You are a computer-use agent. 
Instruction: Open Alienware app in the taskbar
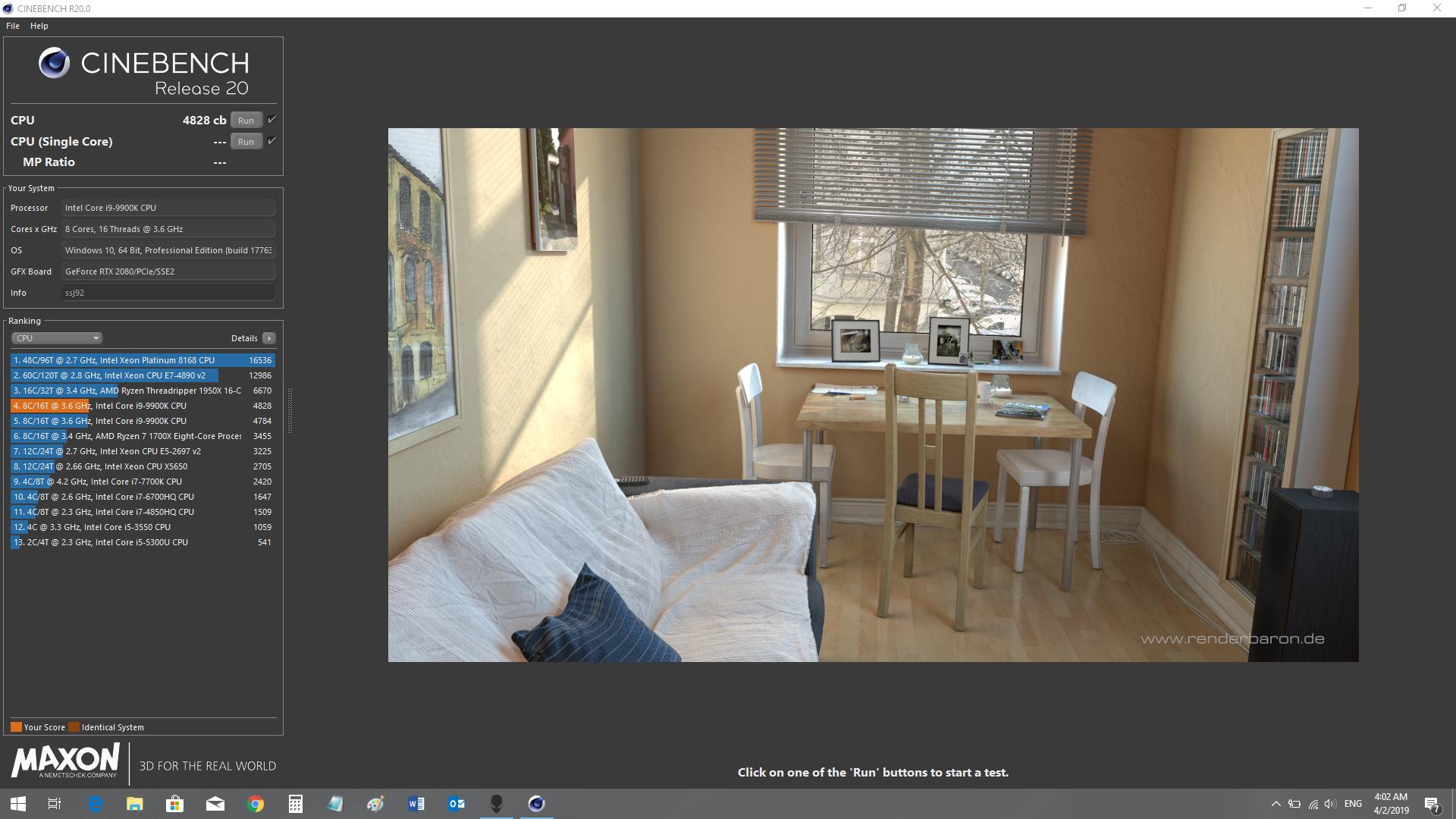497,804
